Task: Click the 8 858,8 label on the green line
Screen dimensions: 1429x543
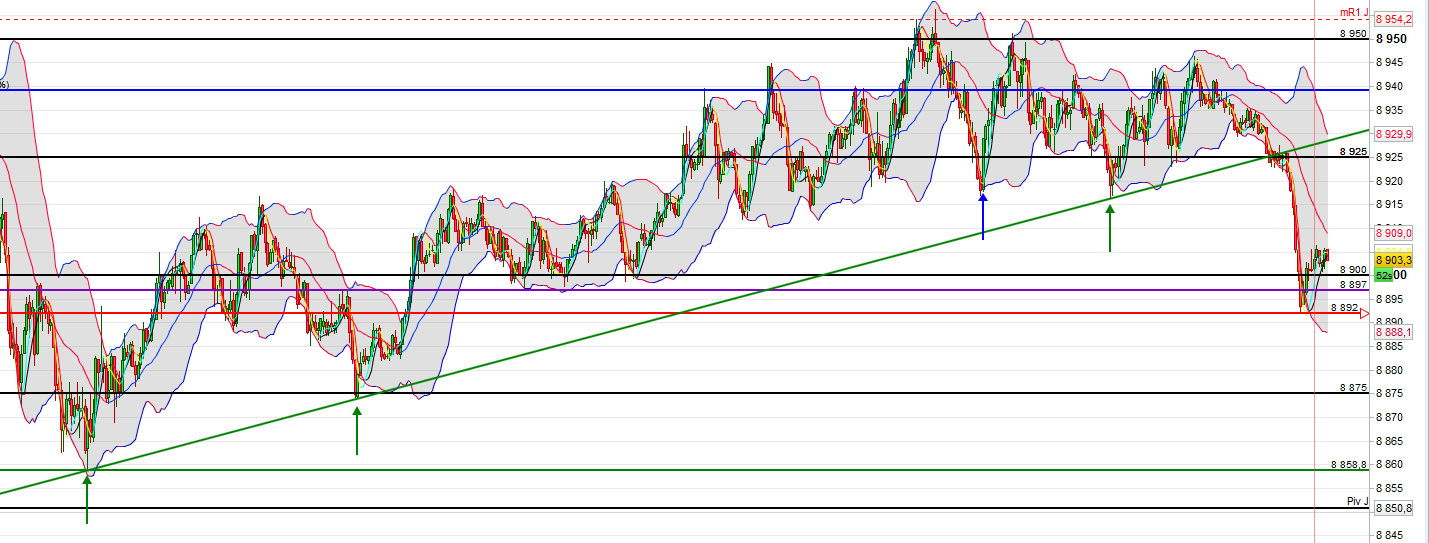Action: pos(1348,465)
